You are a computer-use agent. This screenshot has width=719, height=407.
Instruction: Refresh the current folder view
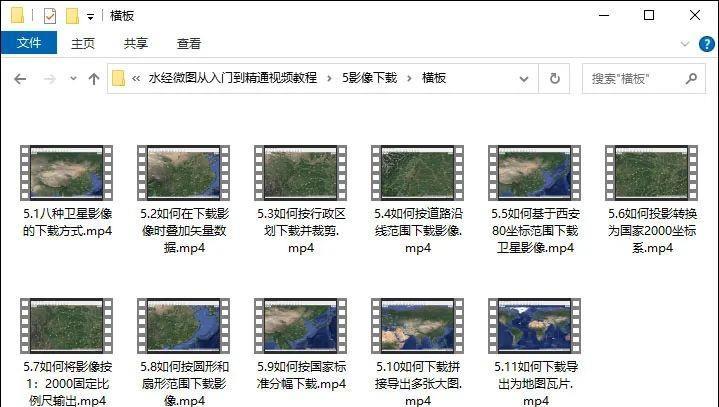pos(554,79)
